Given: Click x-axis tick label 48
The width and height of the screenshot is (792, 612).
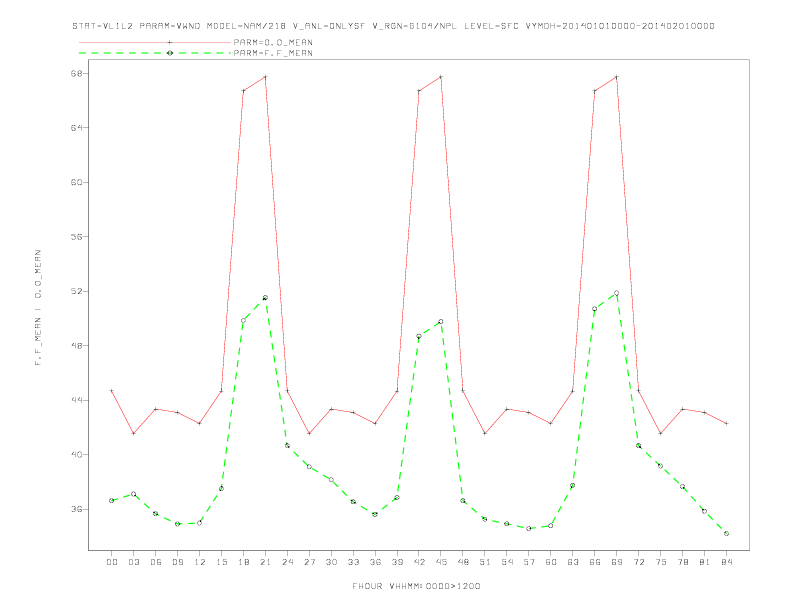Looking at the screenshot, I should click(463, 562).
